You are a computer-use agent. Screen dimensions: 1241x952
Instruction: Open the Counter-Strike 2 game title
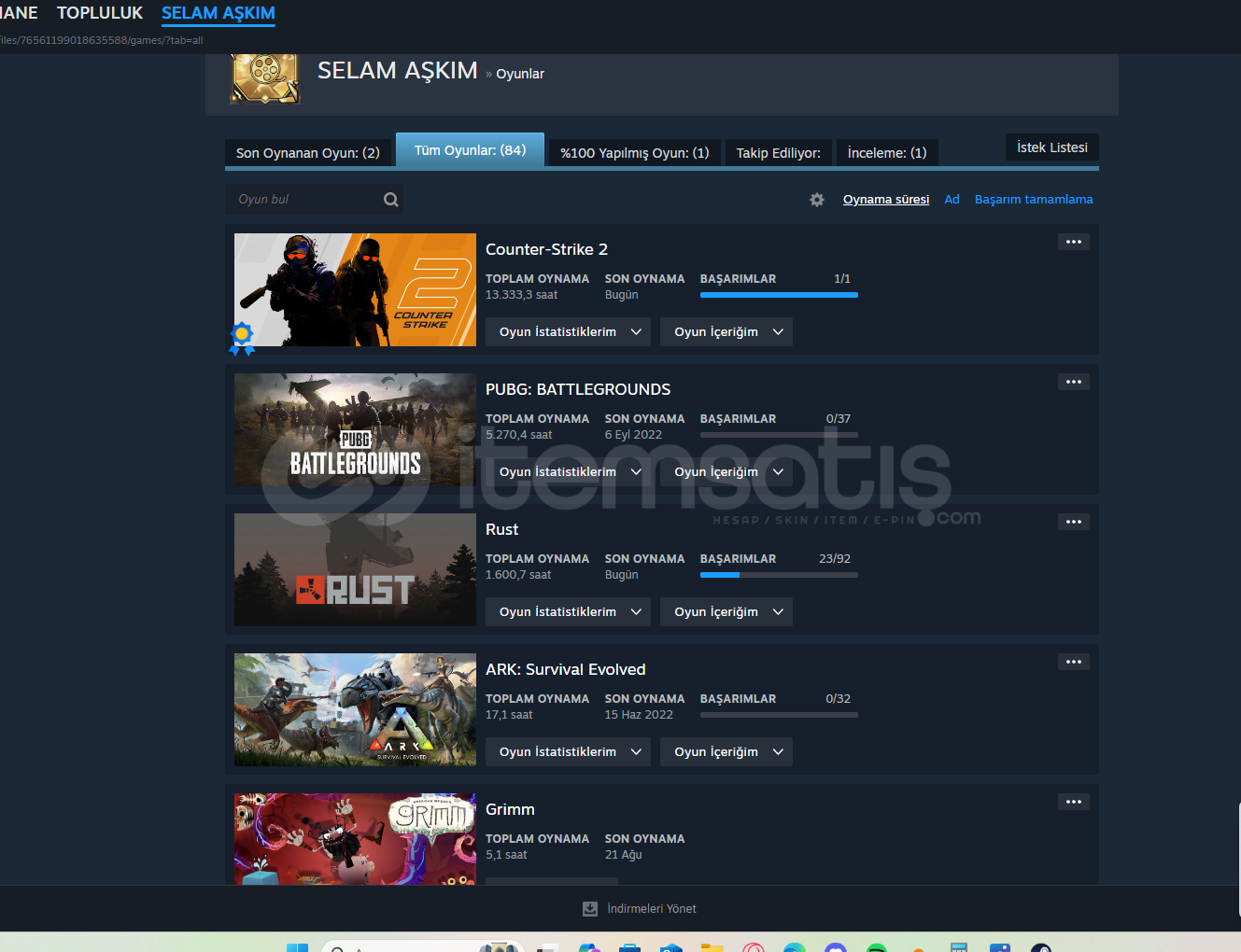(x=546, y=249)
